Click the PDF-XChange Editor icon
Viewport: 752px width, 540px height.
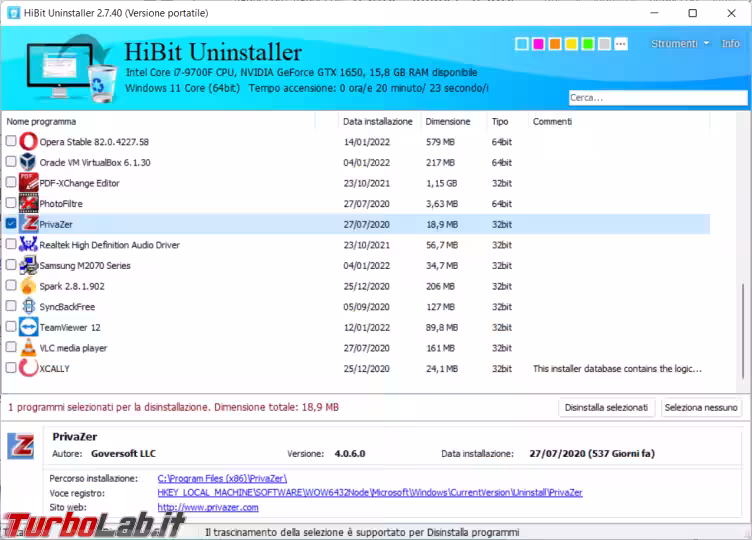coord(28,183)
